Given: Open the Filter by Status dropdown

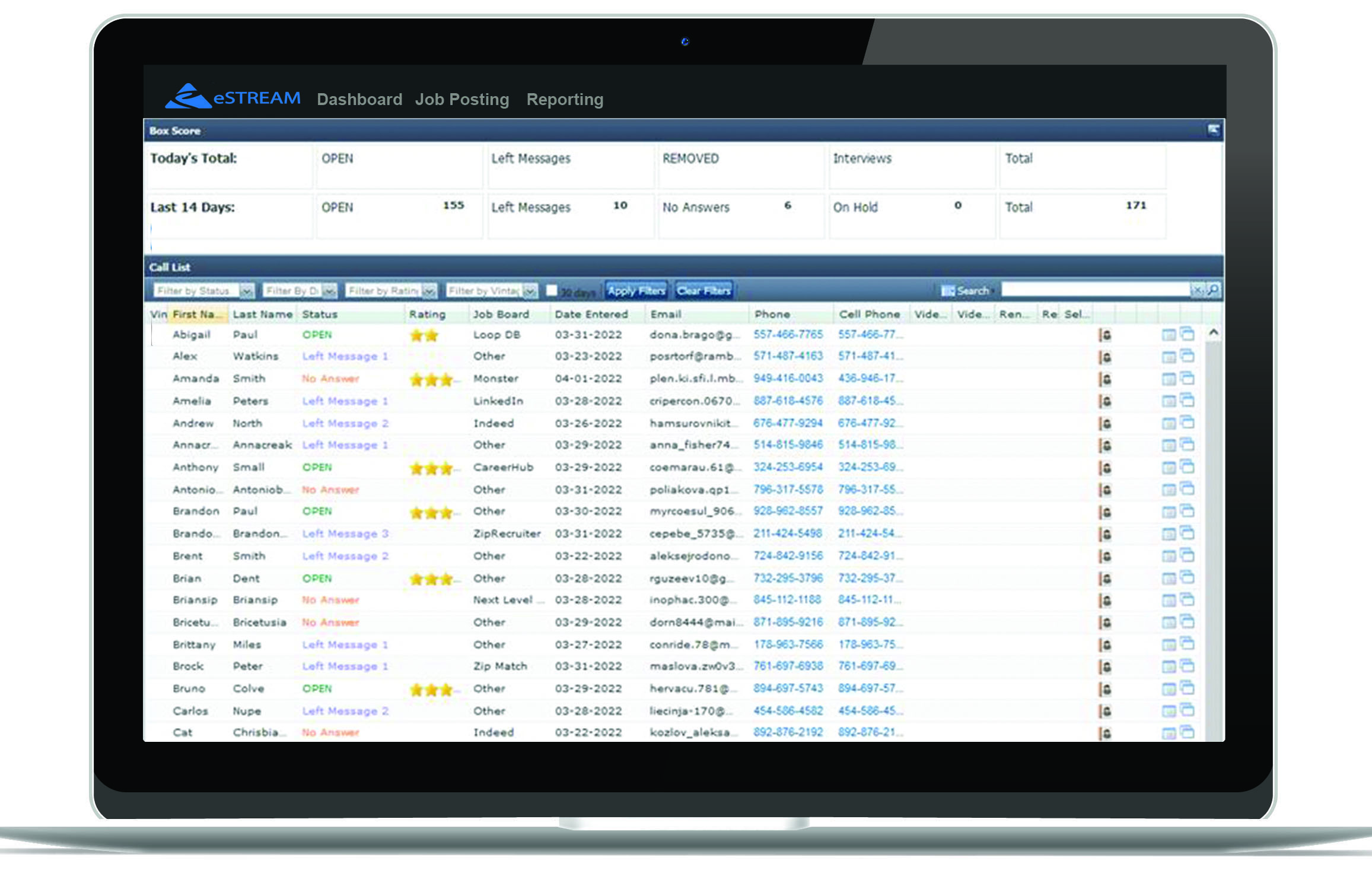Looking at the screenshot, I should [247, 291].
